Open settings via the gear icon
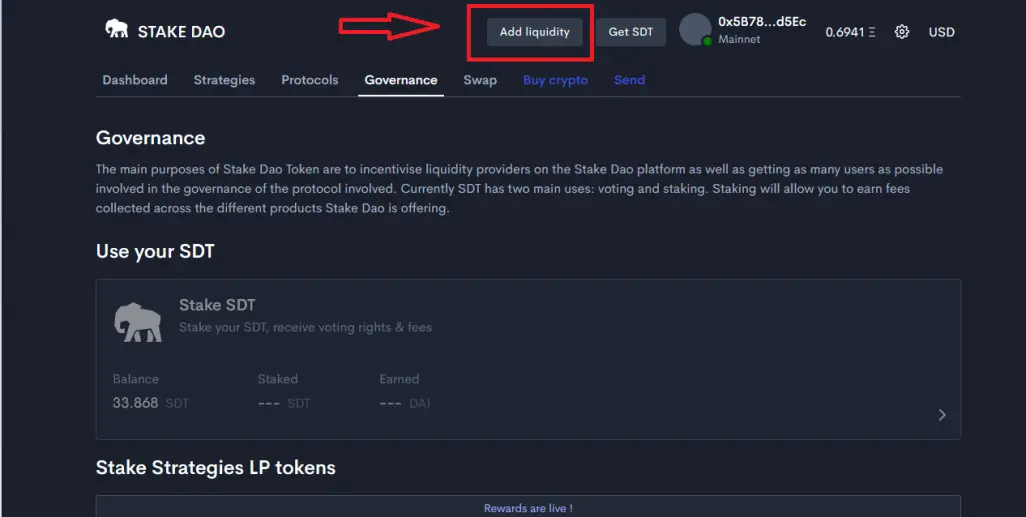Viewport: 1026px width, 517px height. click(x=902, y=31)
